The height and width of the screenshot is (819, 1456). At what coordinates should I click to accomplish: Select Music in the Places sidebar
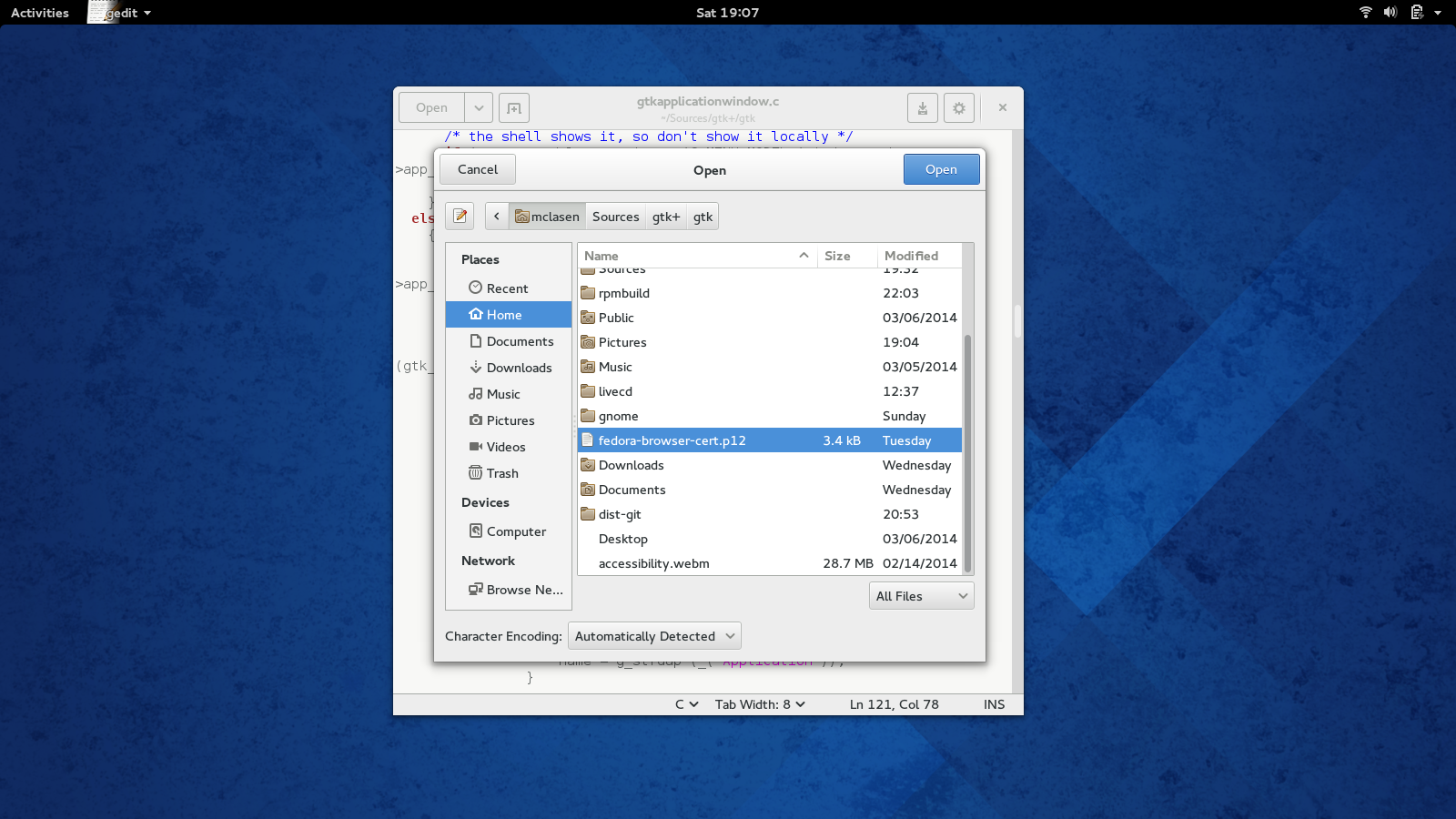(x=502, y=394)
